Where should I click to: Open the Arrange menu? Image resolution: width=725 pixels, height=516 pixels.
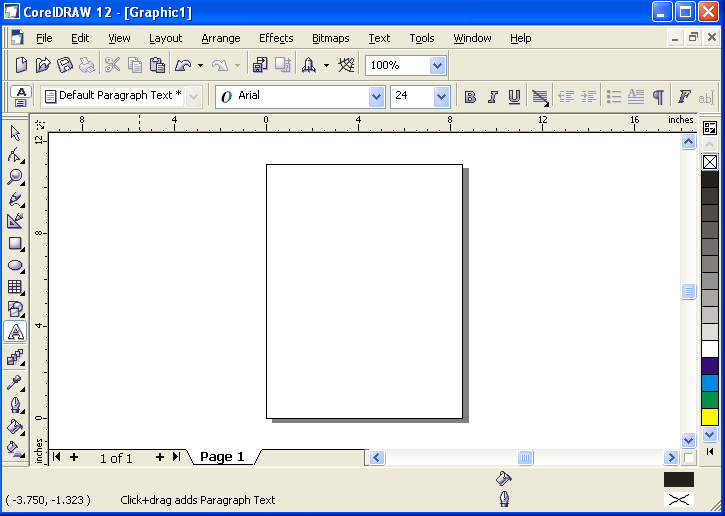(x=221, y=38)
